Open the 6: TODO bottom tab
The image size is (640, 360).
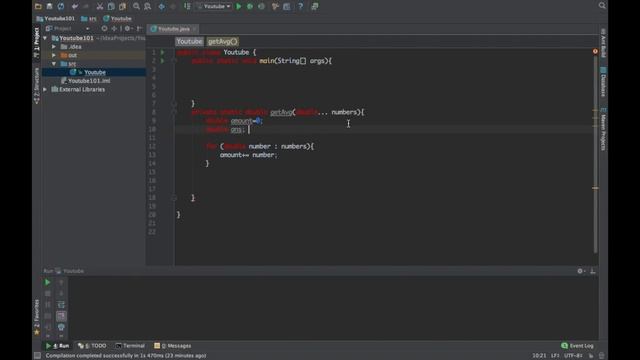(x=92, y=346)
